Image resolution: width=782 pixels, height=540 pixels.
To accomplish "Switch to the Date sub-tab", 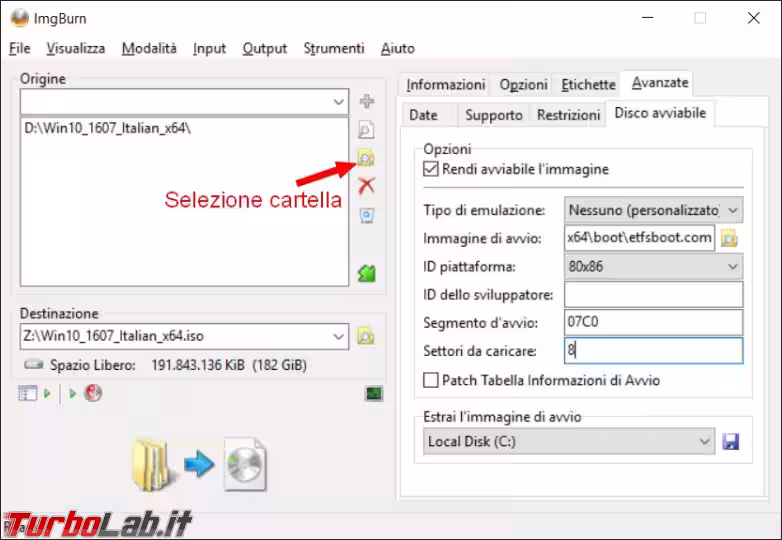I will coord(423,115).
